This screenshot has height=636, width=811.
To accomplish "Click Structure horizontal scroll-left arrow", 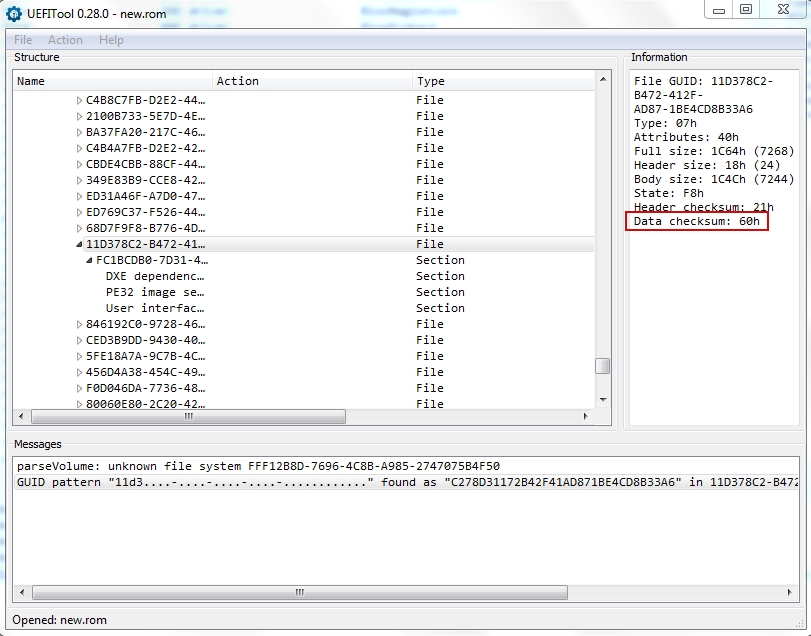I will (21, 416).
